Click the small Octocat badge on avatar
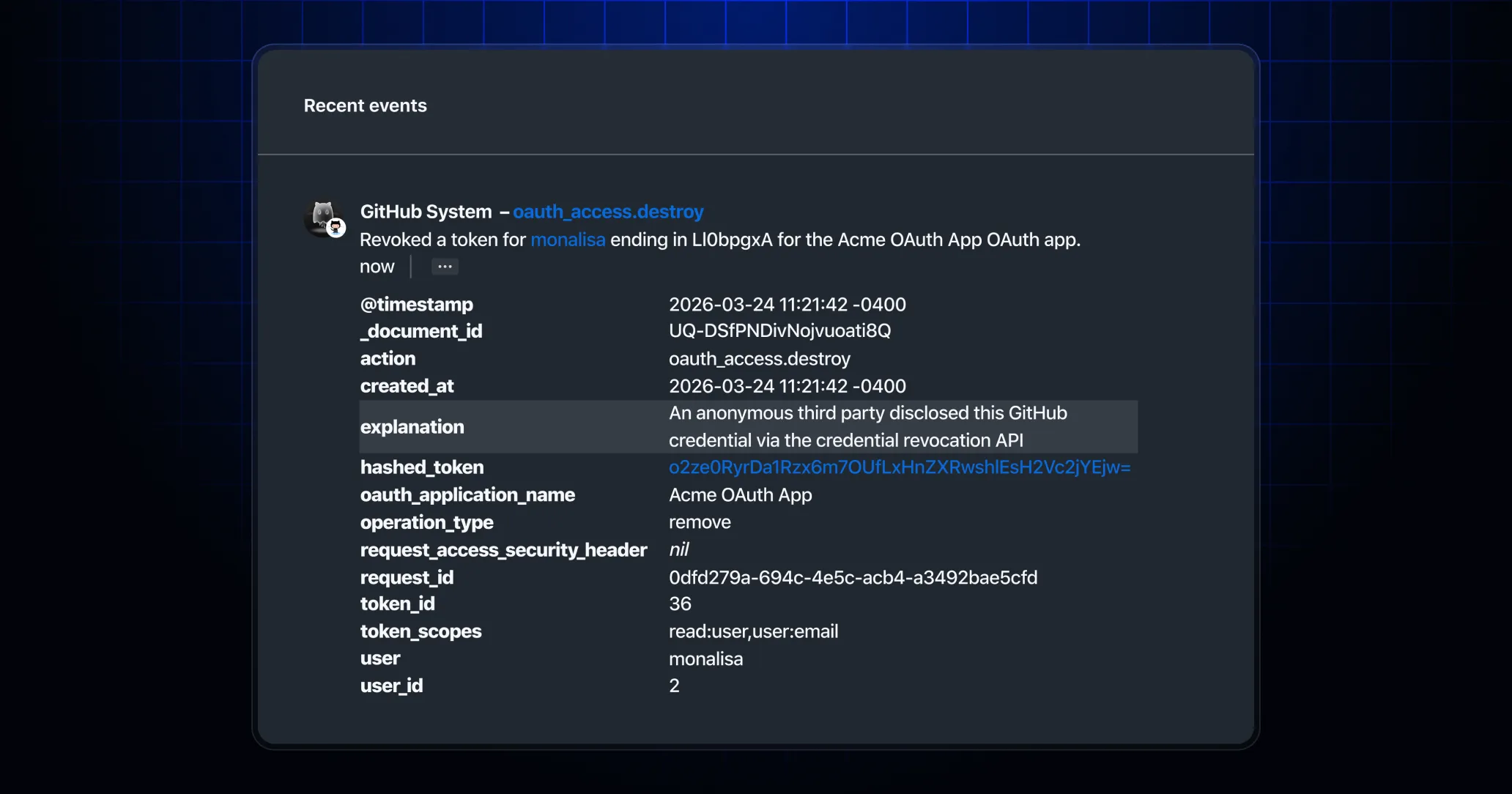The width and height of the screenshot is (1512, 794). point(337,229)
